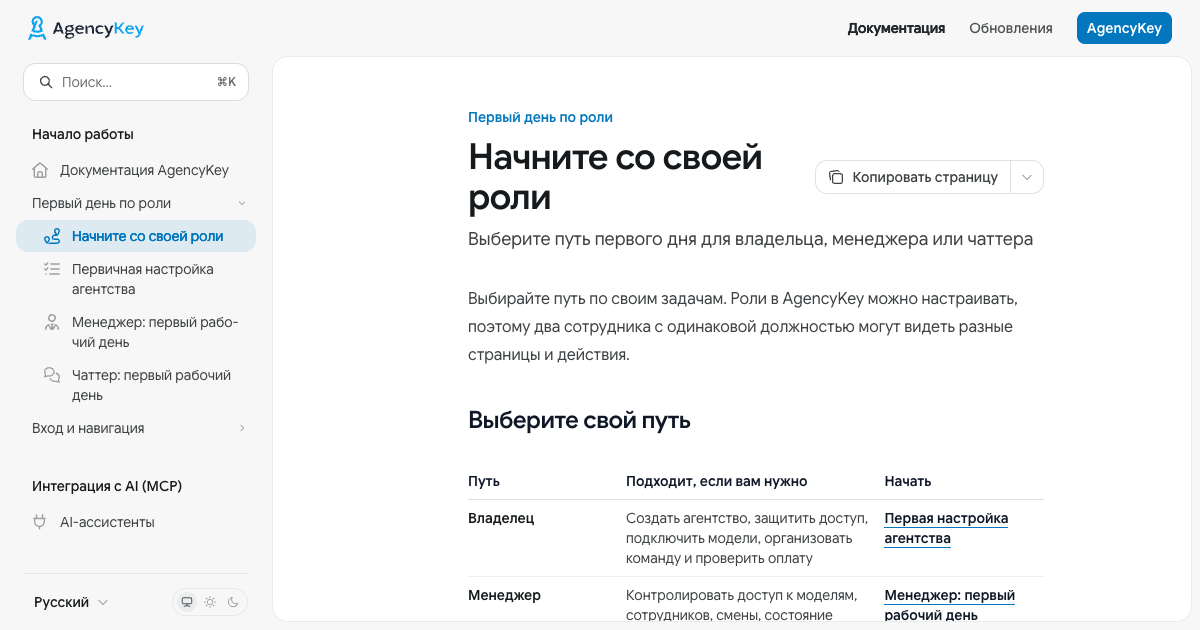Open the dropdown arrow next to Копировать страницу

pyautogui.click(x=1027, y=177)
